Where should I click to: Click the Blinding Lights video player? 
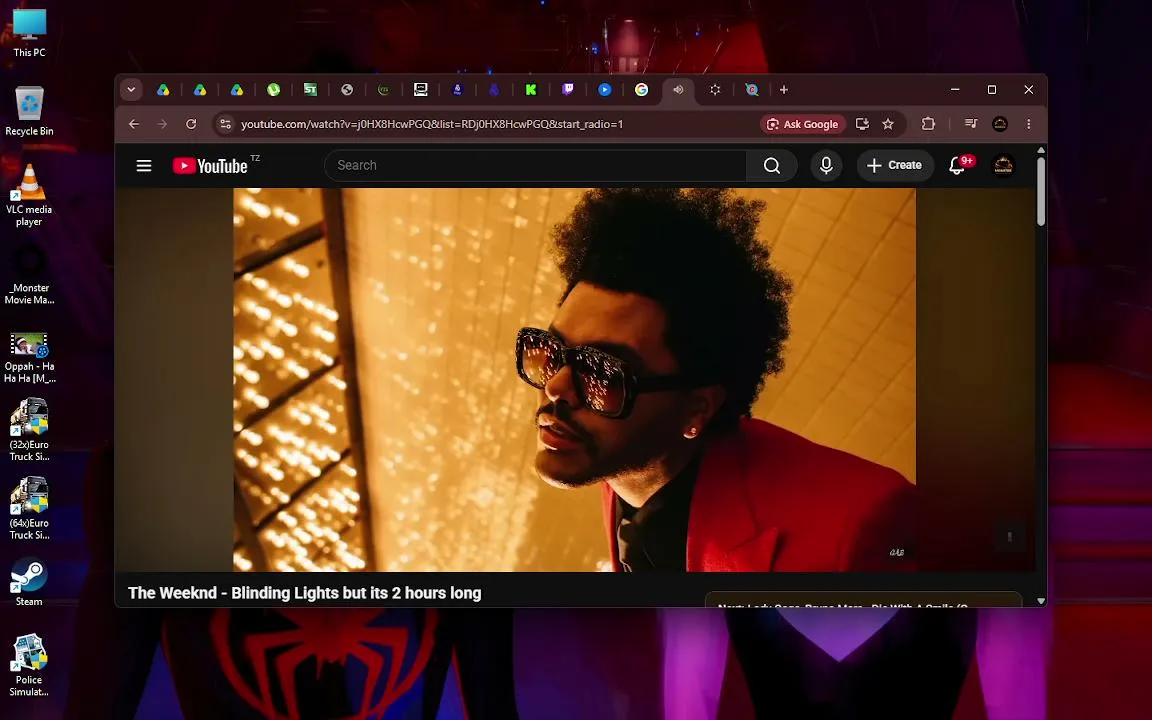pyautogui.click(x=575, y=380)
